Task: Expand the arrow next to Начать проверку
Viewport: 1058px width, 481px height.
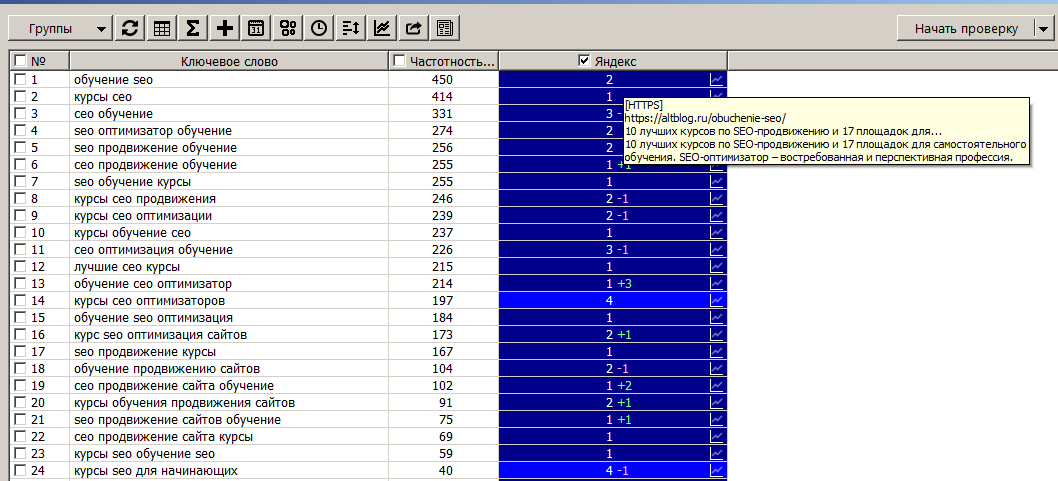Action: point(1041,29)
